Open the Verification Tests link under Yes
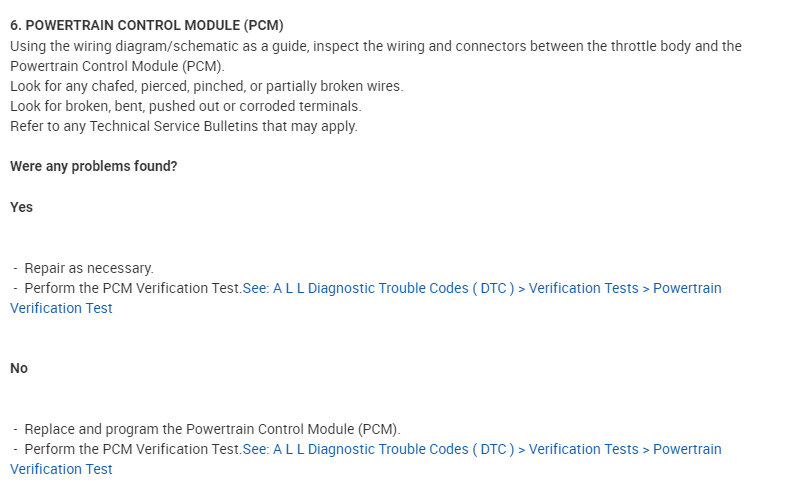This screenshot has width=795, height=494. (583, 288)
